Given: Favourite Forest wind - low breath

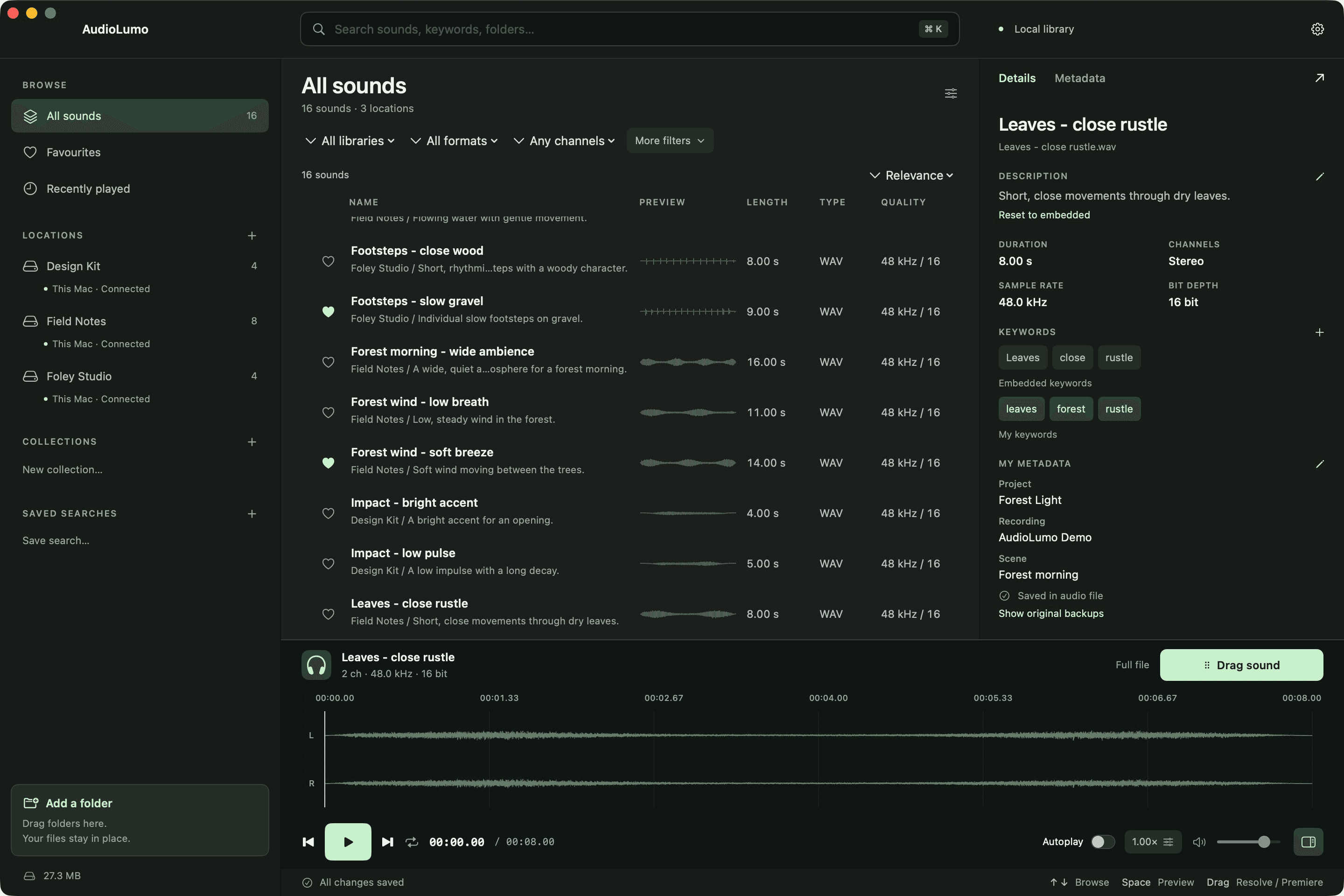Looking at the screenshot, I should click(x=328, y=412).
